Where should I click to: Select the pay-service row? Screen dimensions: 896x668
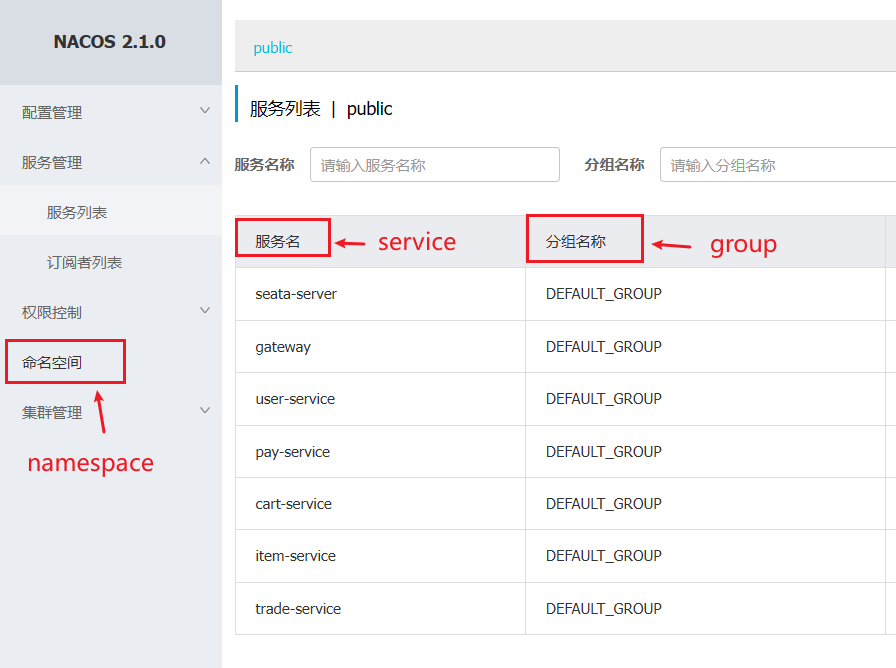tap(292, 452)
